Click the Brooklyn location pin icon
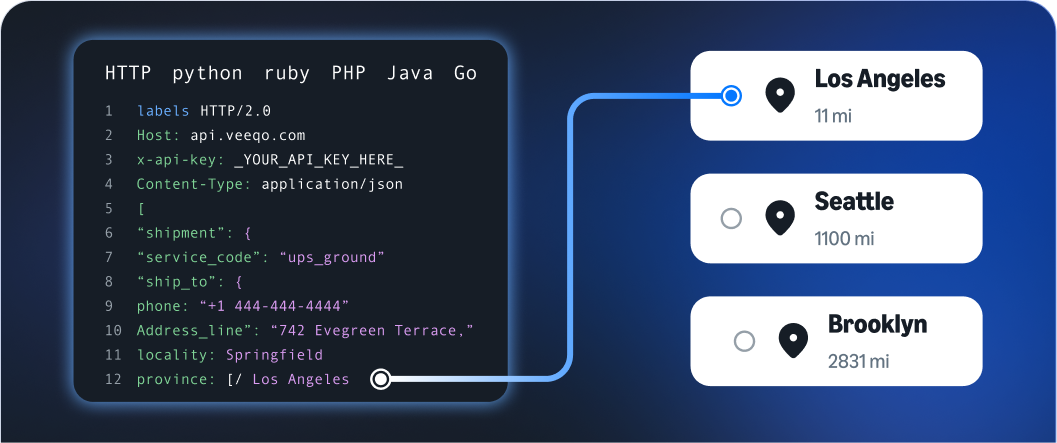 pyautogui.click(x=793, y=341)
